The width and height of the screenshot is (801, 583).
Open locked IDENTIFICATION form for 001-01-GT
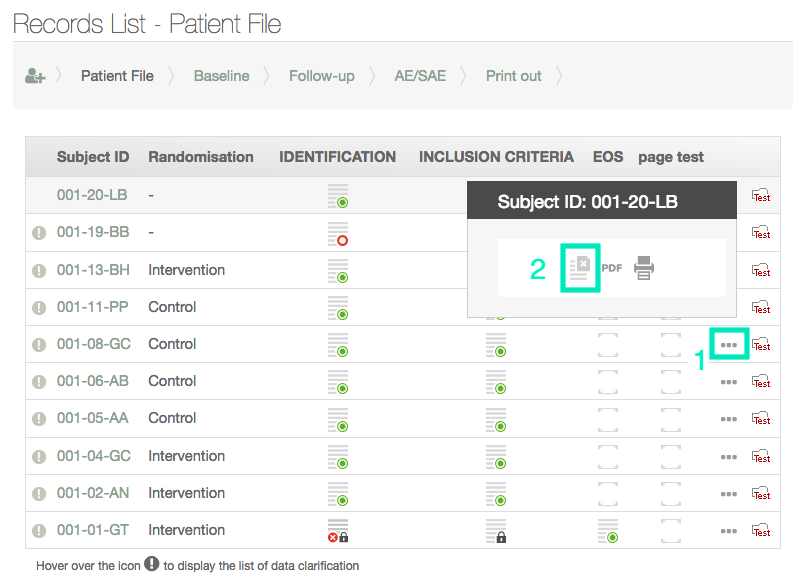(x=338, y=531)
